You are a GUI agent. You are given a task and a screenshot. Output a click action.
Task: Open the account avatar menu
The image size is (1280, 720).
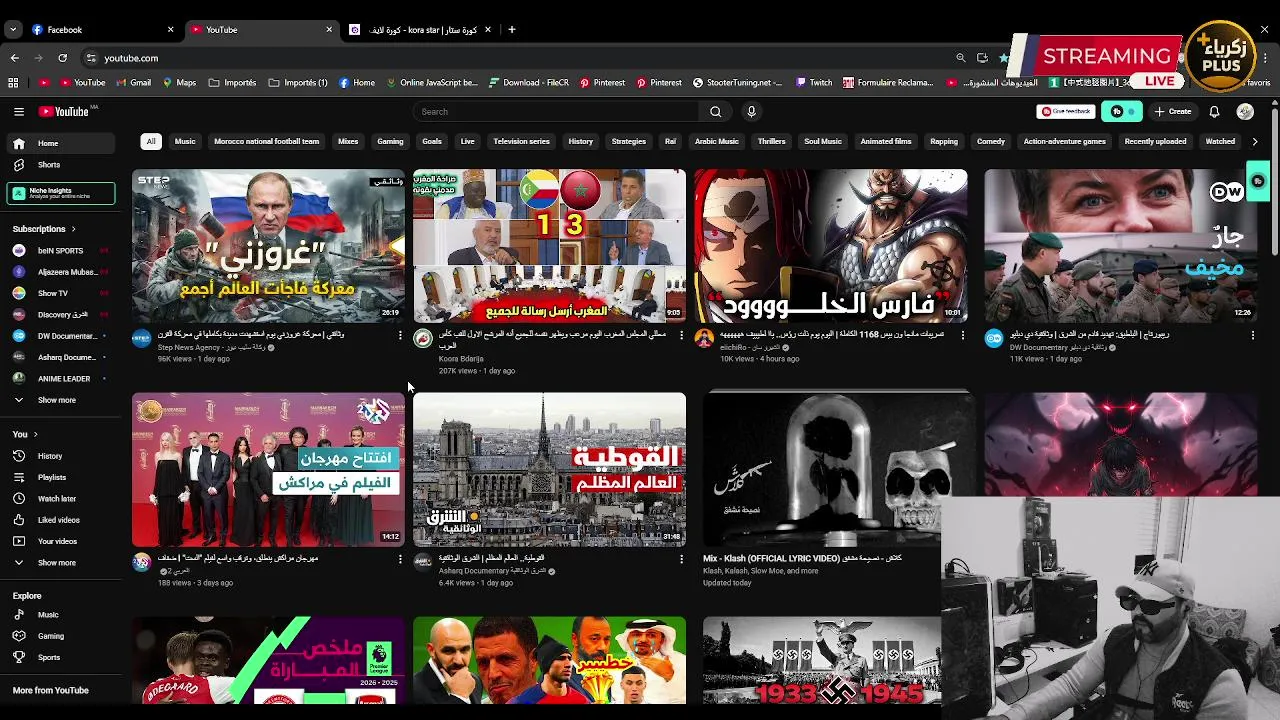[x=1245, y=112]
